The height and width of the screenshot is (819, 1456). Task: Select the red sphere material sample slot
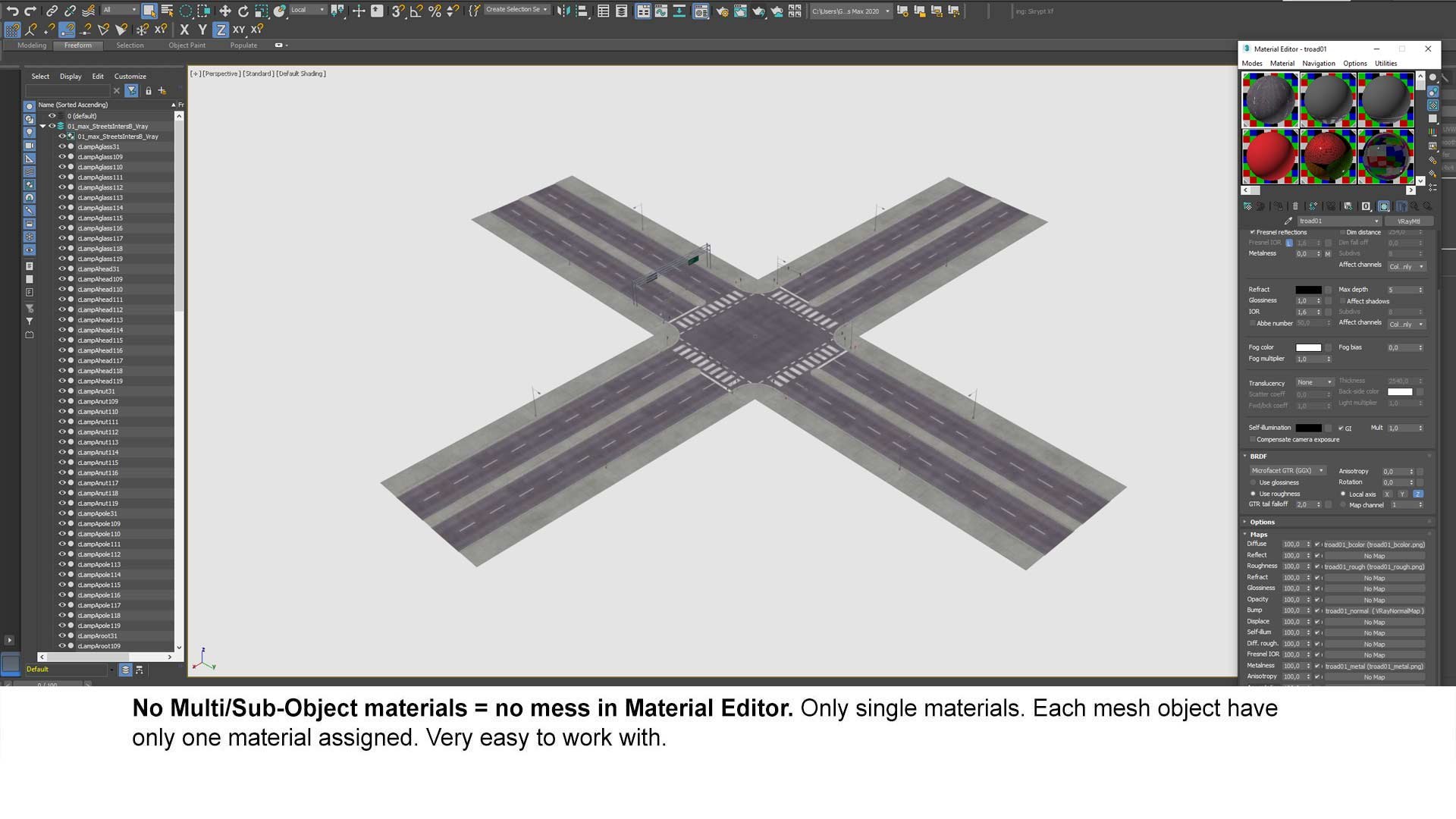pyautogui.click(x=1270, y=156)
